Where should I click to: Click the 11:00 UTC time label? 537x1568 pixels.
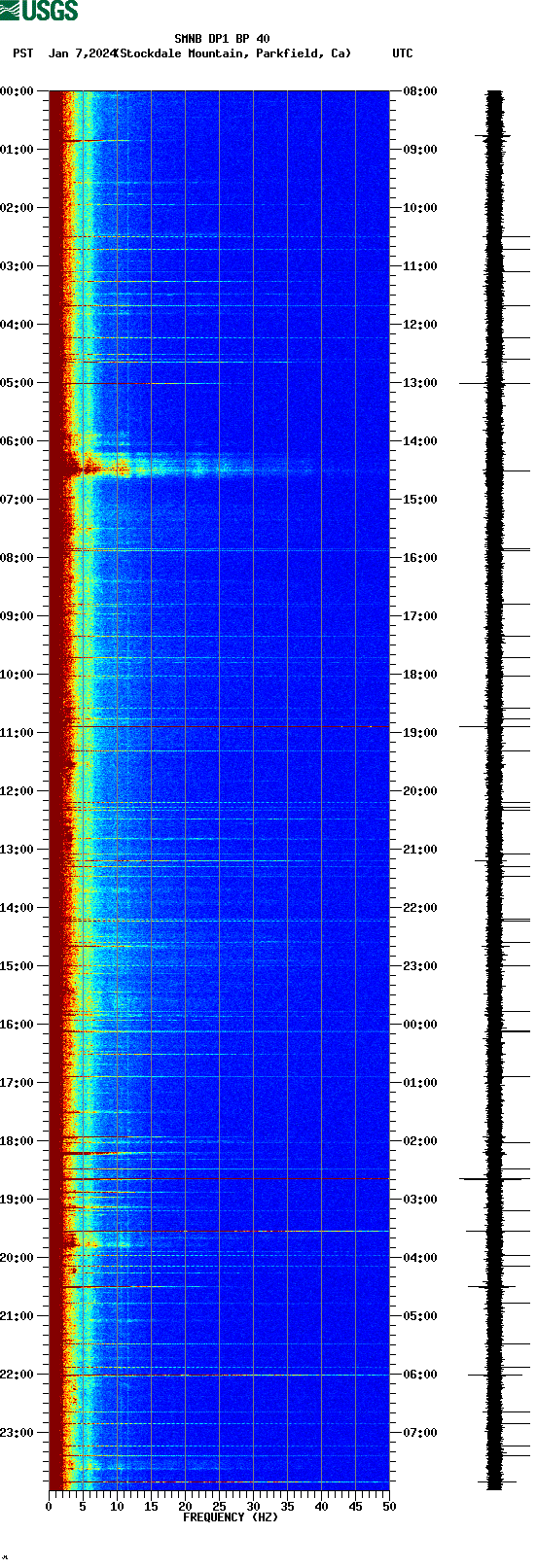click(x=420, y=266)
